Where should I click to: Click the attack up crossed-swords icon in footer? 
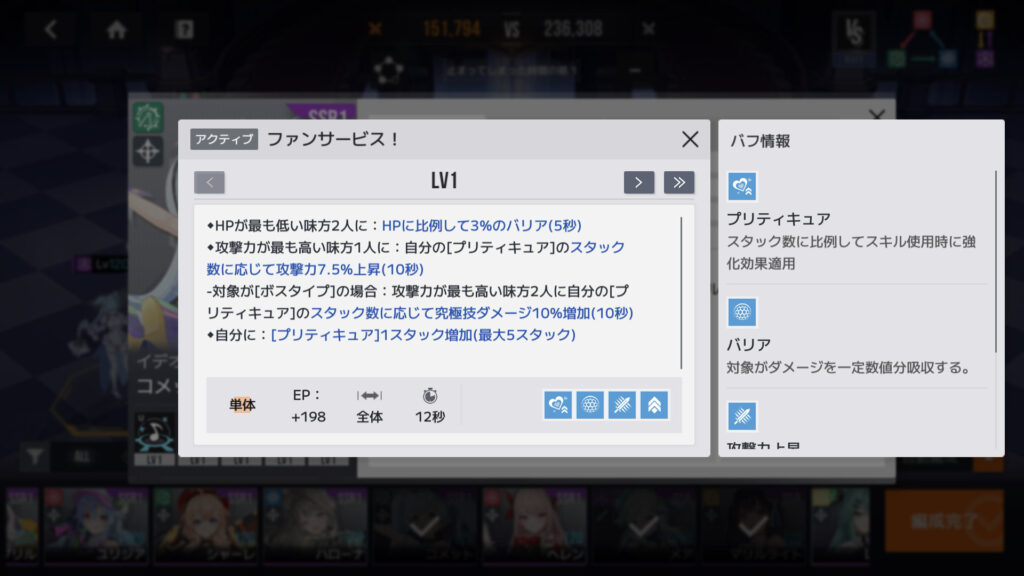[x=622, y=405]
